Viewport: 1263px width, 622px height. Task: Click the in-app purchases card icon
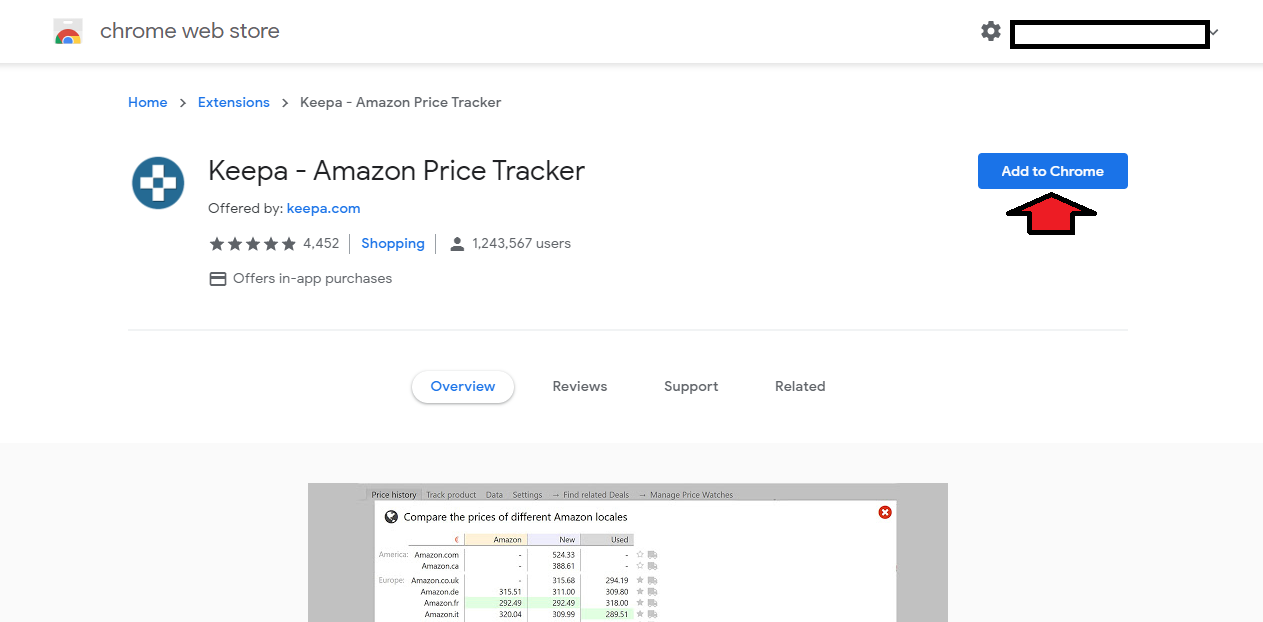217,279
